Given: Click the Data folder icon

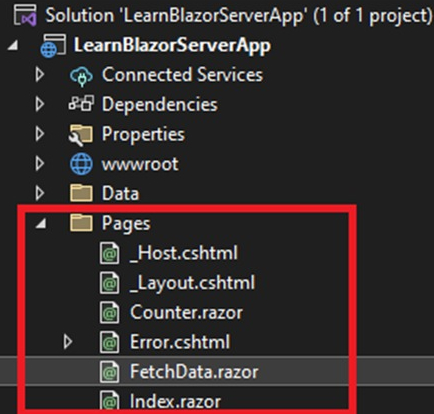Looking at the screenshot, I should coord(81,193).
